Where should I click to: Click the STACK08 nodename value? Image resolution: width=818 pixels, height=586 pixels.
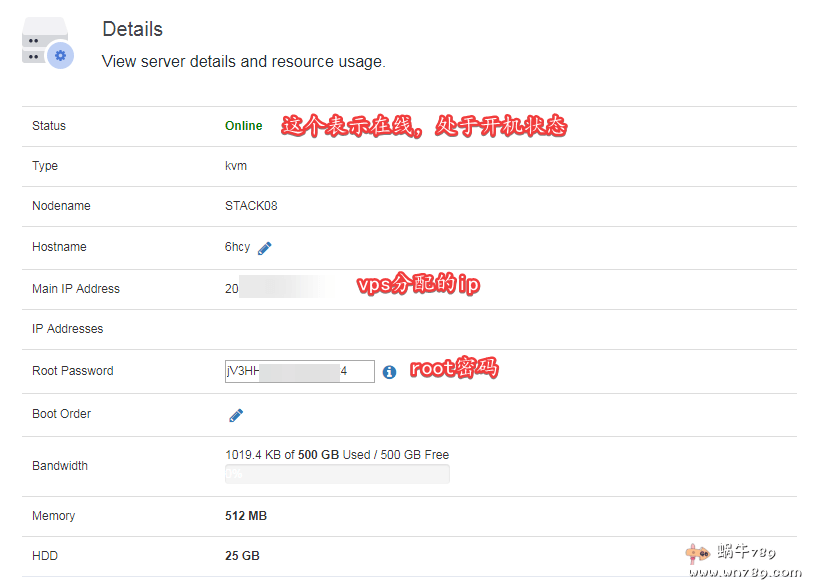coord(251,206)
